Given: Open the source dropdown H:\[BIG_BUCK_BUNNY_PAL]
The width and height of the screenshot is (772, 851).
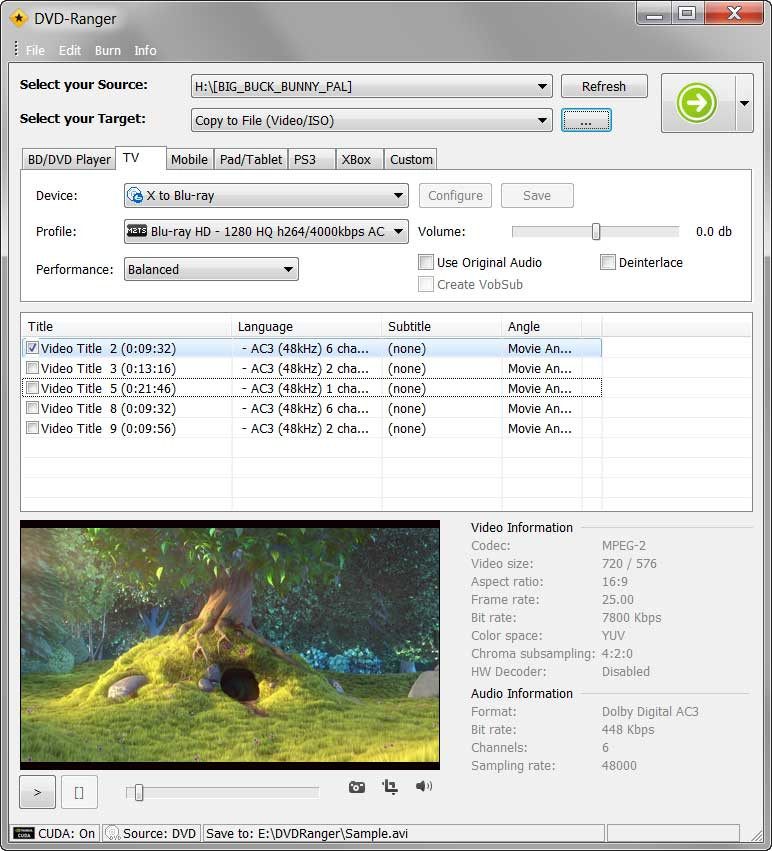Looking at the screenshot, I should tap(371, 86).
